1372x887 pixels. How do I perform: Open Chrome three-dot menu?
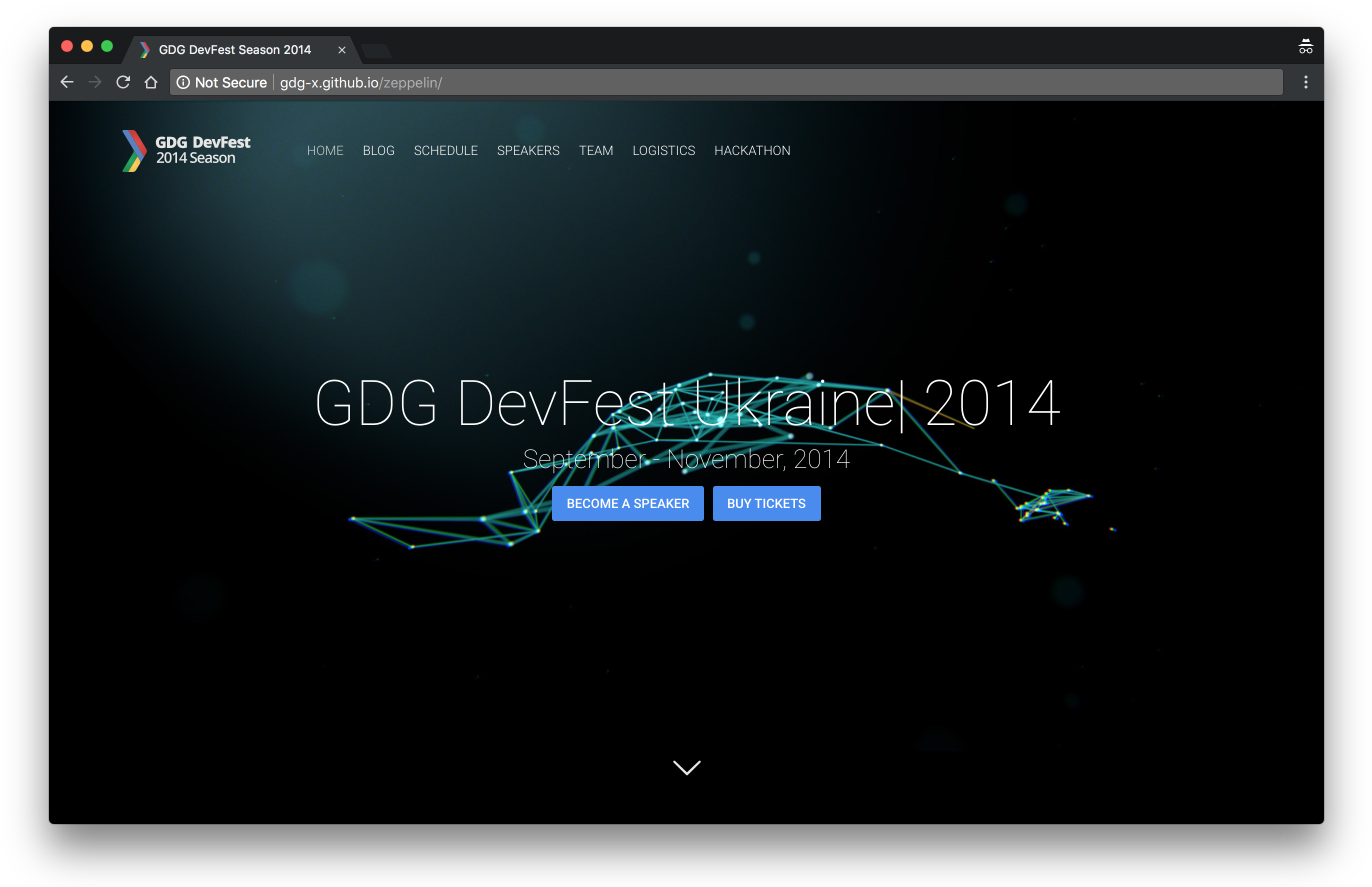point(1305,82)
